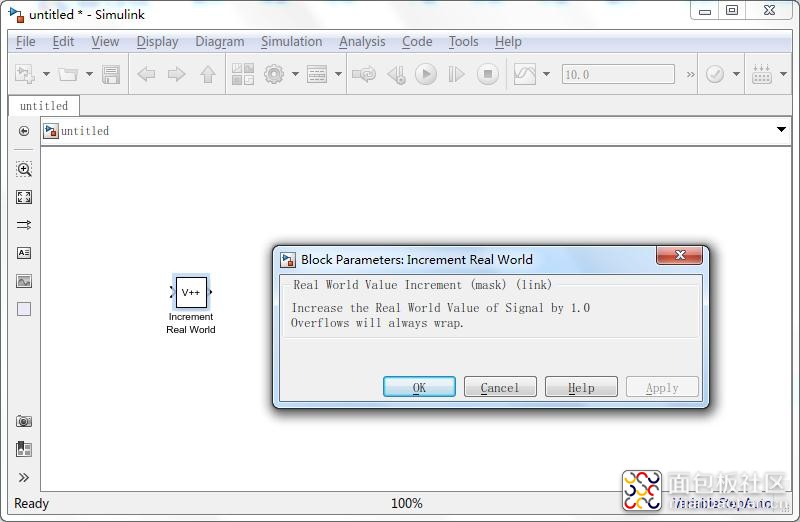
Task: Open the File menu
Action: tap(26, 41)
